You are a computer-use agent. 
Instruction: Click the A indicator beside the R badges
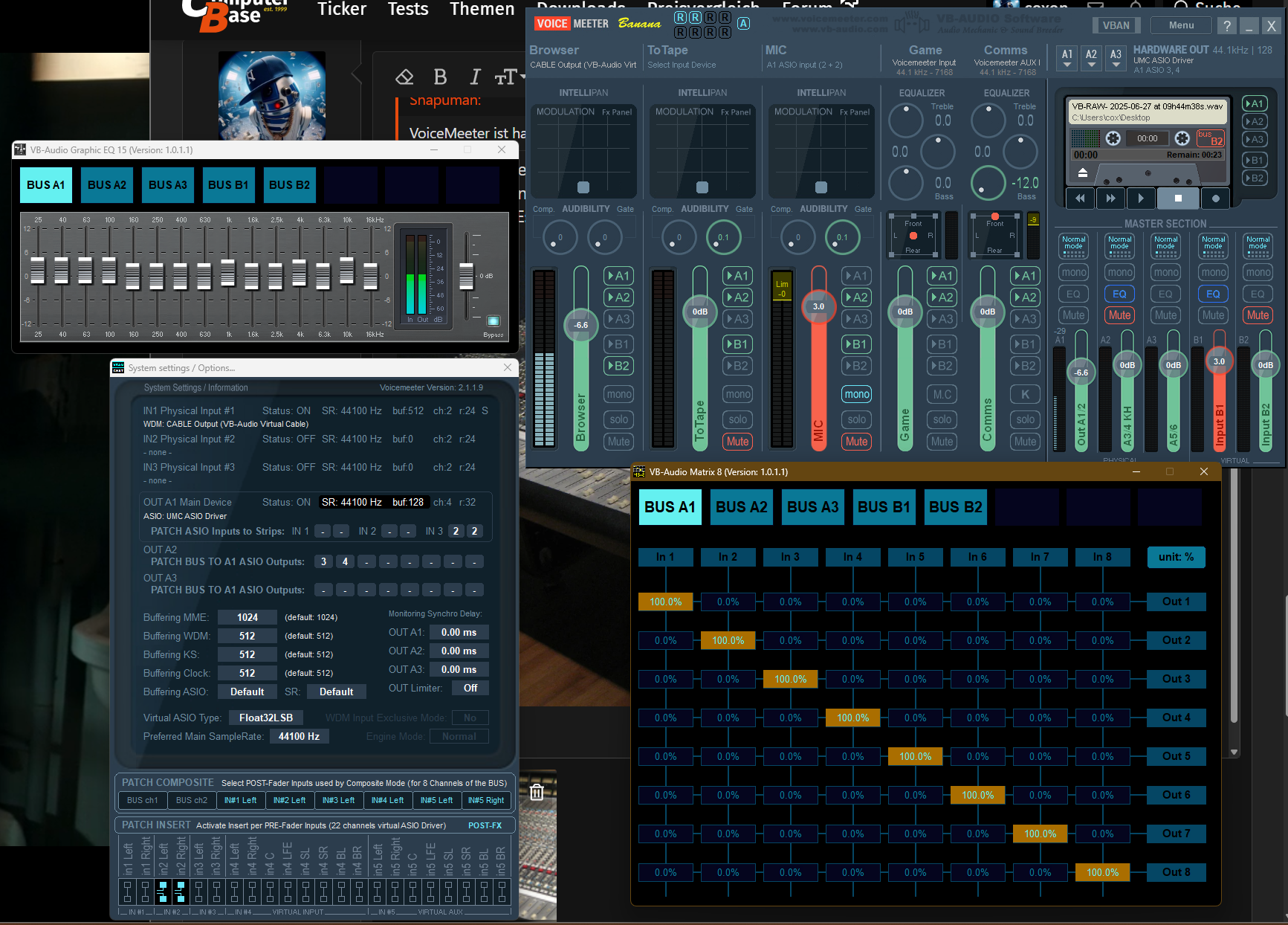tap(744, 23)
